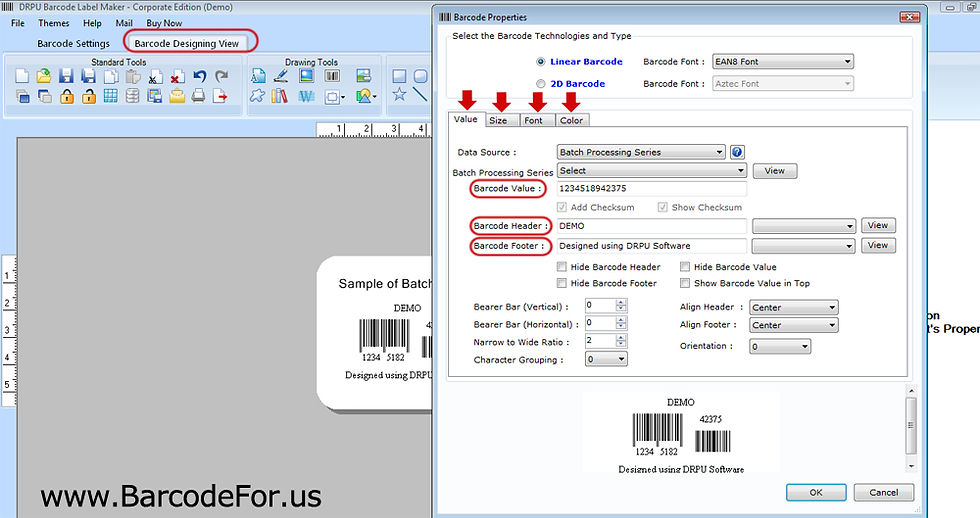980x518 pixels.
Task: Click the Save As icon
Action: [x=89, y=76]
